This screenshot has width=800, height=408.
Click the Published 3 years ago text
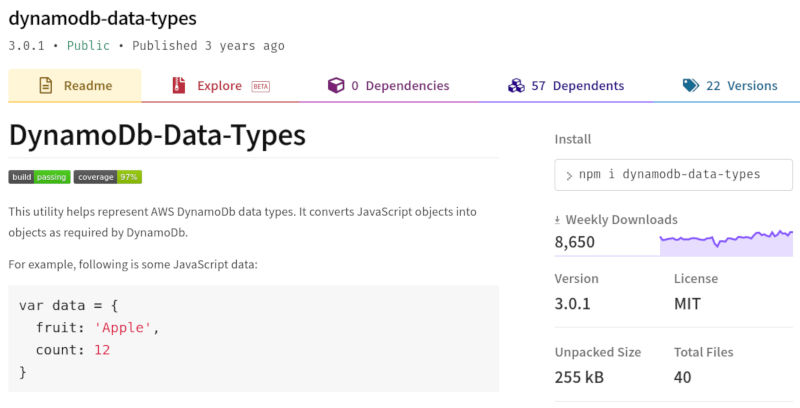pos(208,45)
